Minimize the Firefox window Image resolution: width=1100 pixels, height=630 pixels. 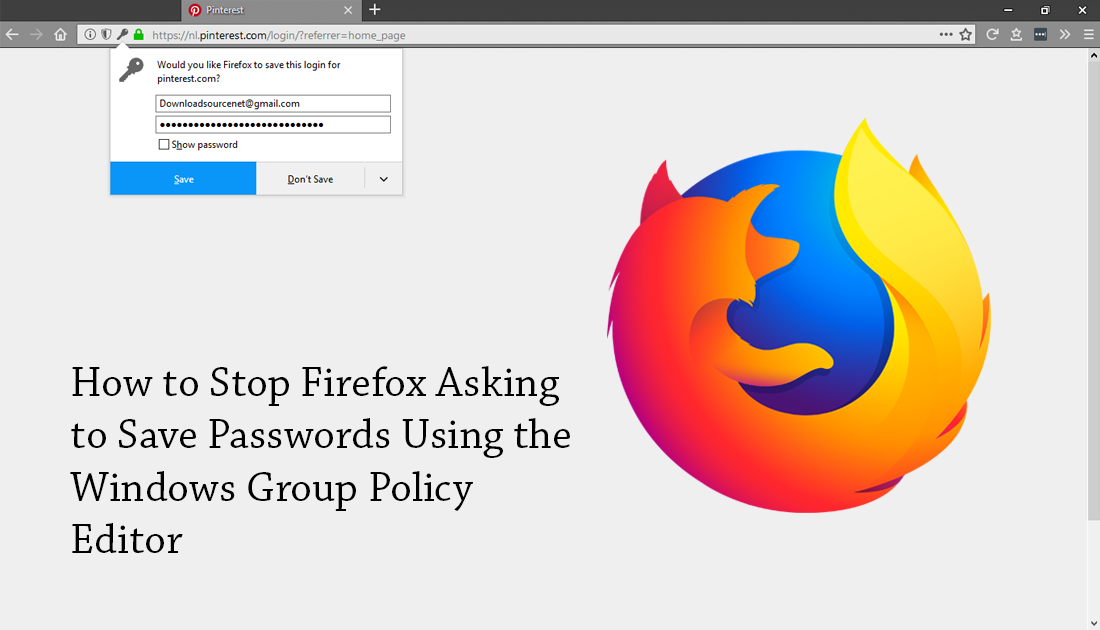[x=1008, y=10]
